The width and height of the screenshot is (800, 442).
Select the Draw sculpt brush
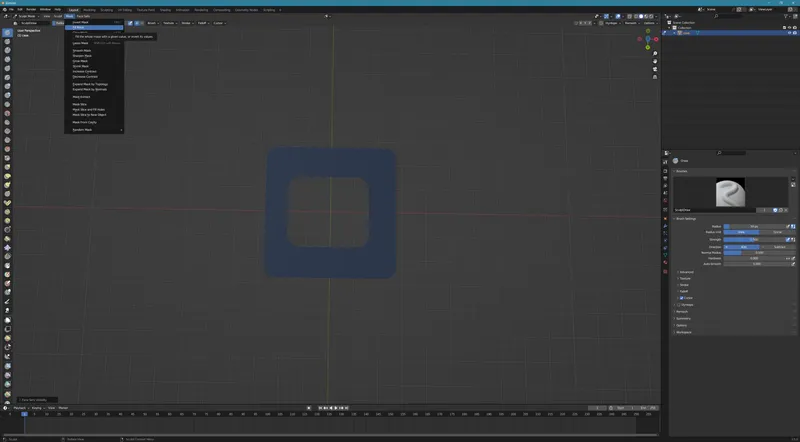(7, 33)
